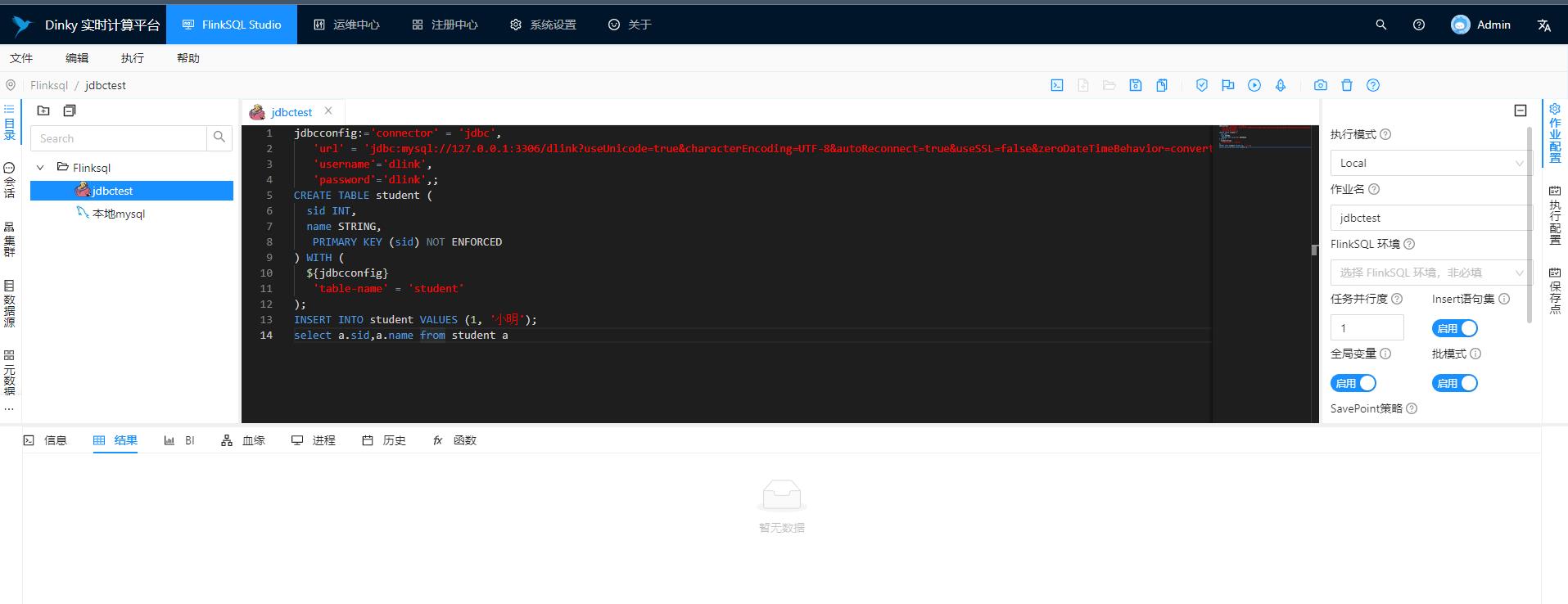Execute the current SQL with play icon
This screenshot has width=1568, height=604.
coord(1254,85)
